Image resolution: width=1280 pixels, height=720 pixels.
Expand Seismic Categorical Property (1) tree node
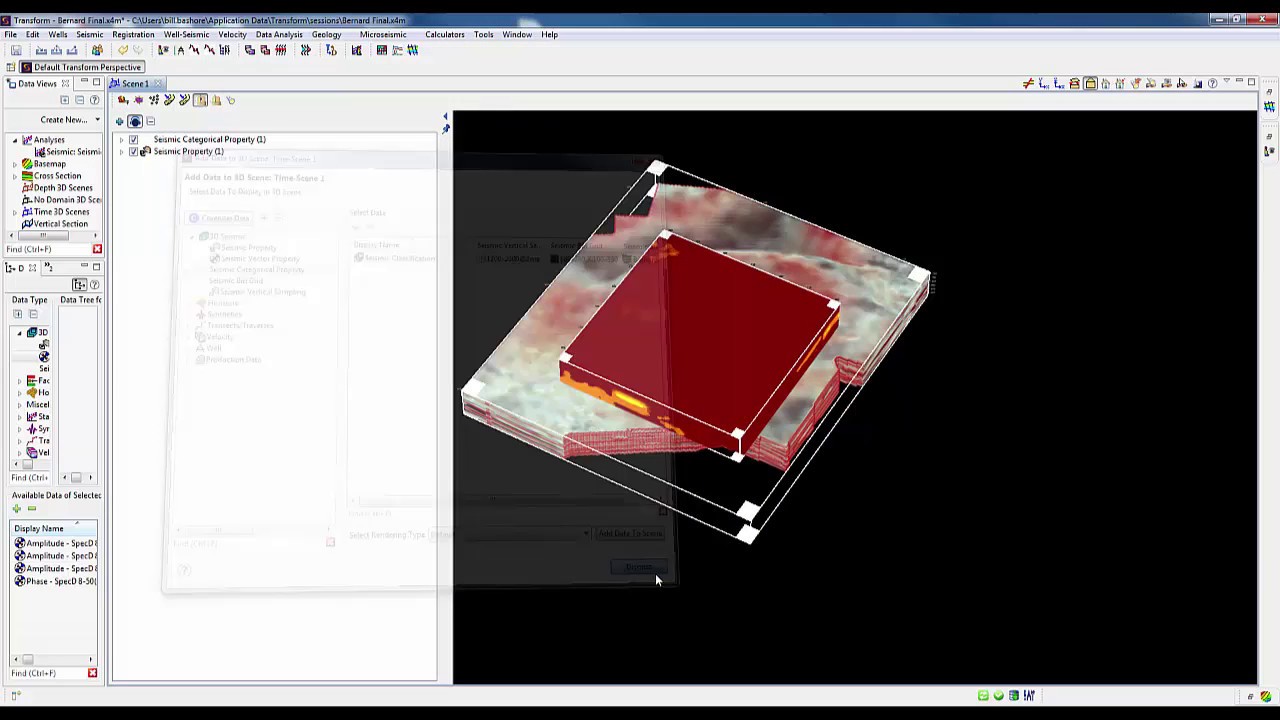point(121,140)
